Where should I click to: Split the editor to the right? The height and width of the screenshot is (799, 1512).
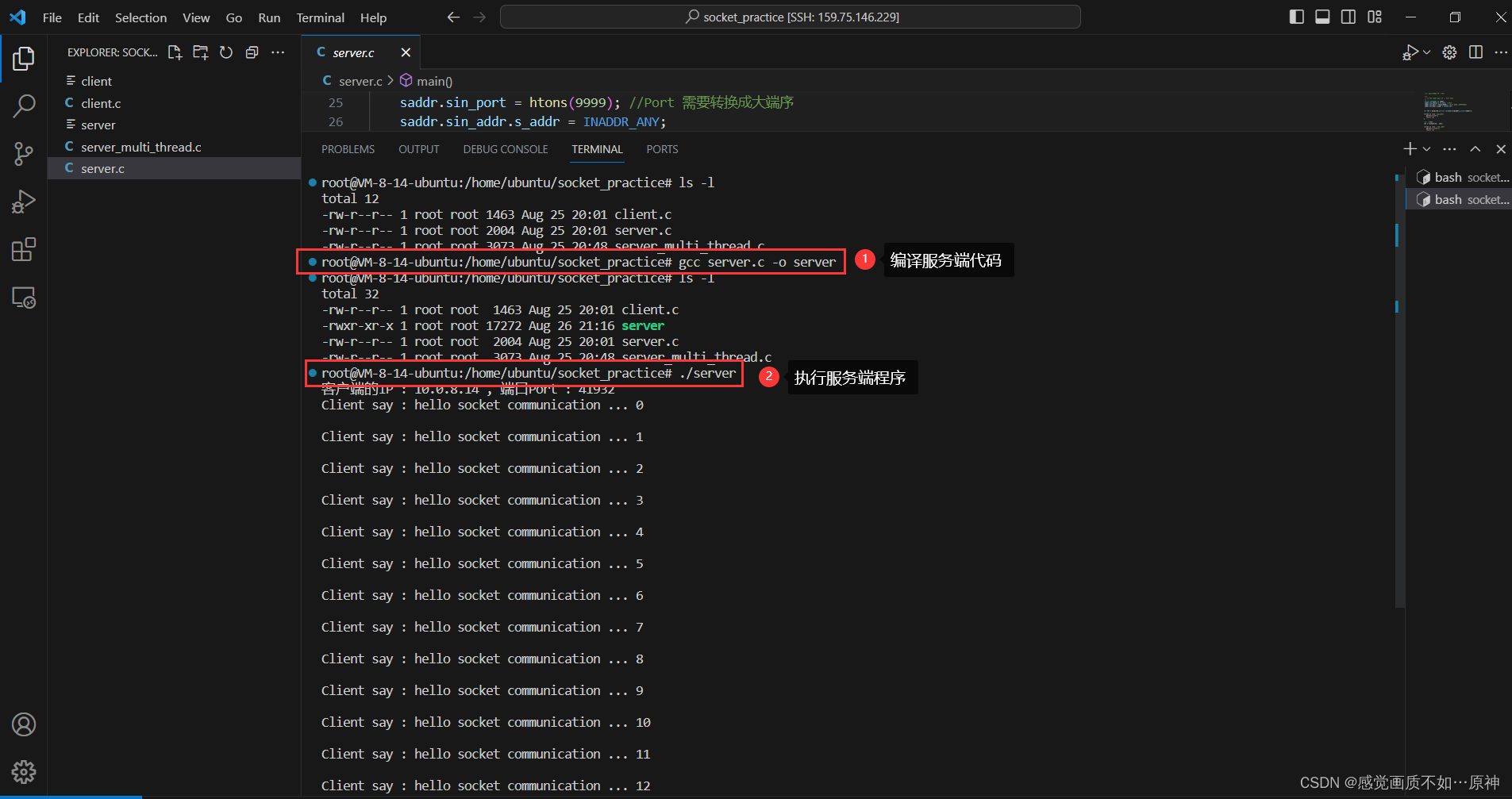(1475, 52)
